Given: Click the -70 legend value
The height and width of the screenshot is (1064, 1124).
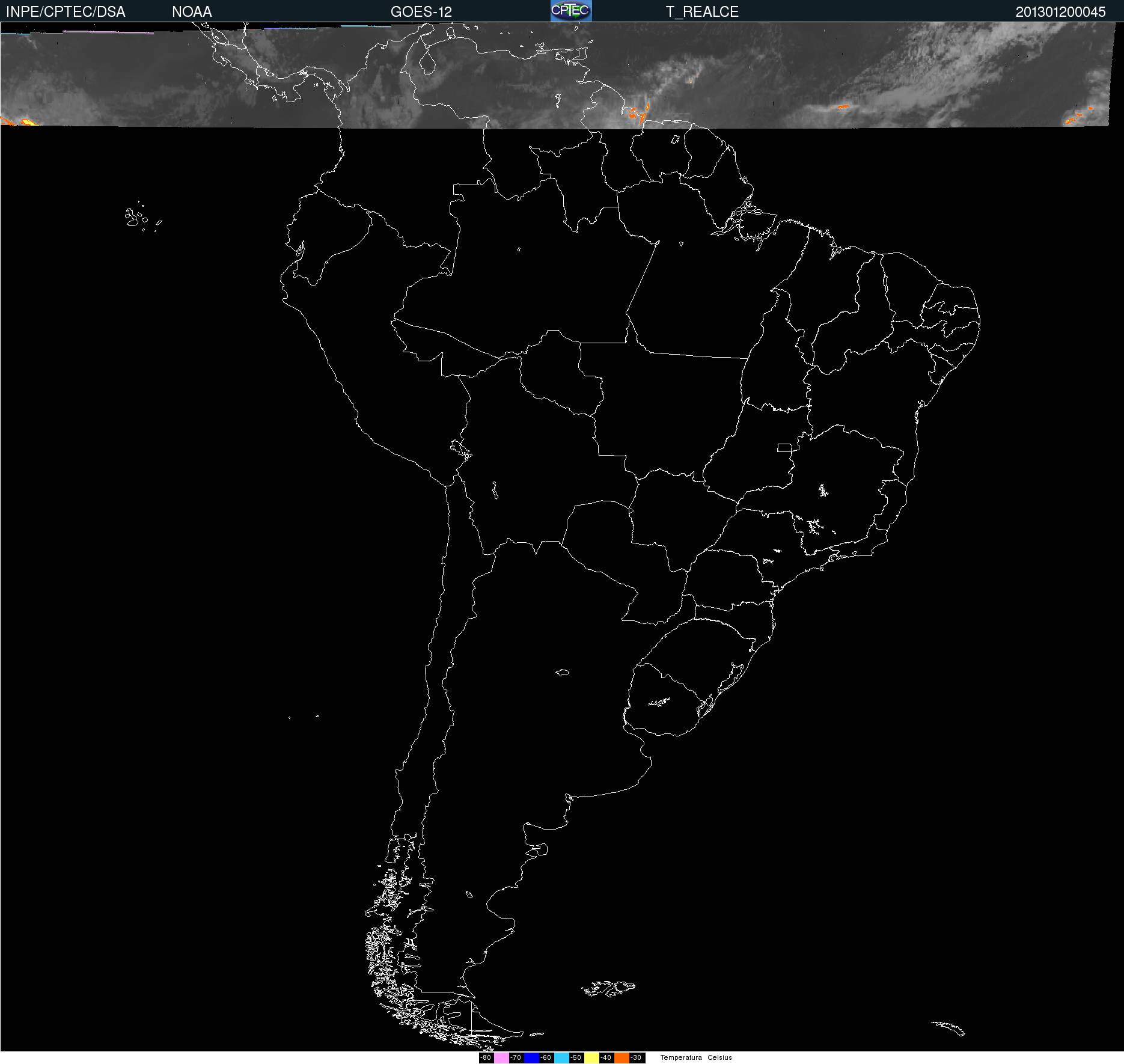Looking at the screenshot, I should pyautogui.click(x=516, y=1057).
